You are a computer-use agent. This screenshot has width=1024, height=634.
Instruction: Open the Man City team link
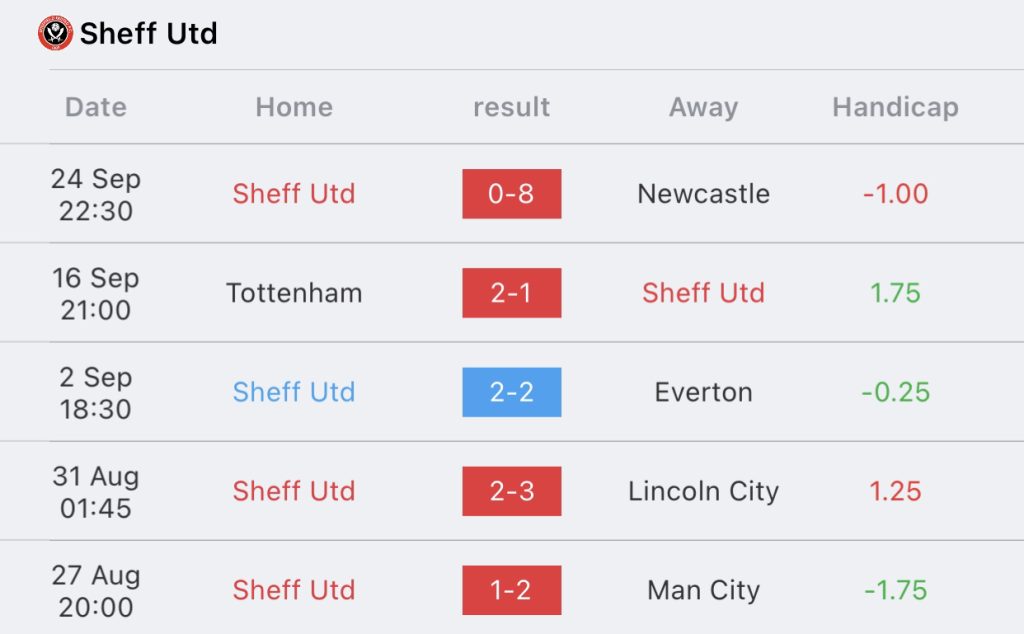click(x=703, y=590)
